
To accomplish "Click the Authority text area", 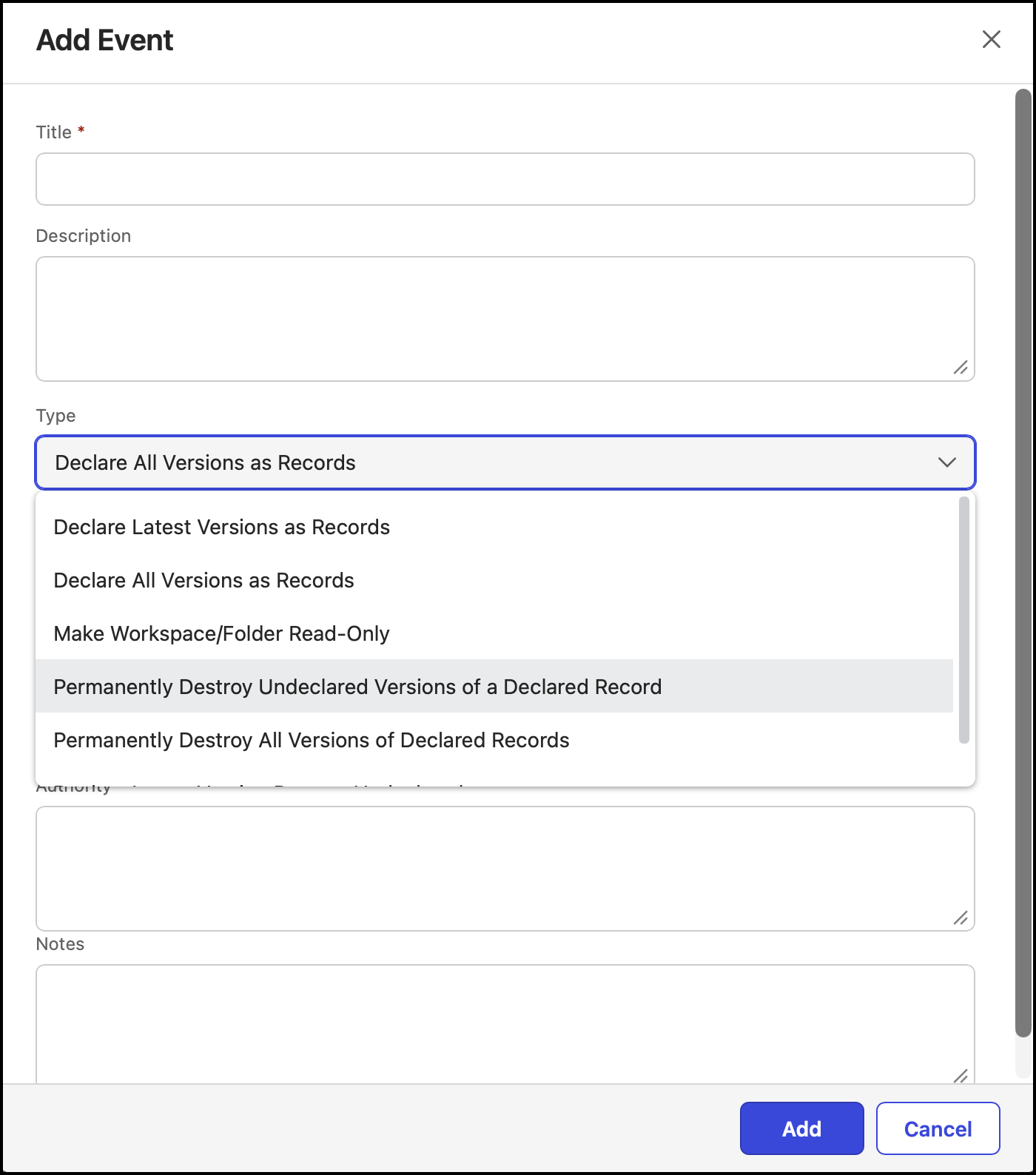I will 505,869.
